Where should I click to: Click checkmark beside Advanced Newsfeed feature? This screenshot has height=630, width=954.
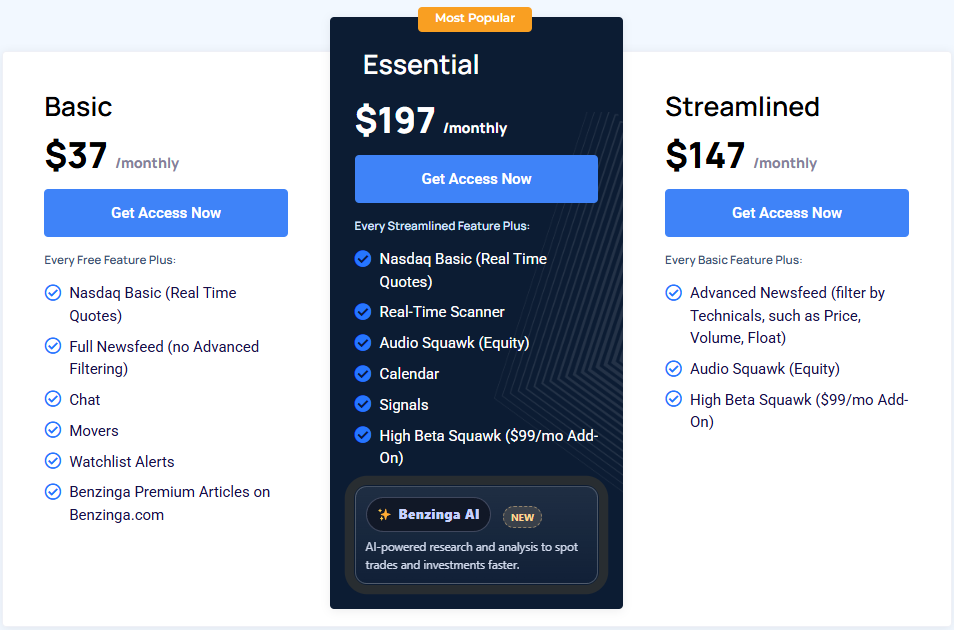point(674,293)
